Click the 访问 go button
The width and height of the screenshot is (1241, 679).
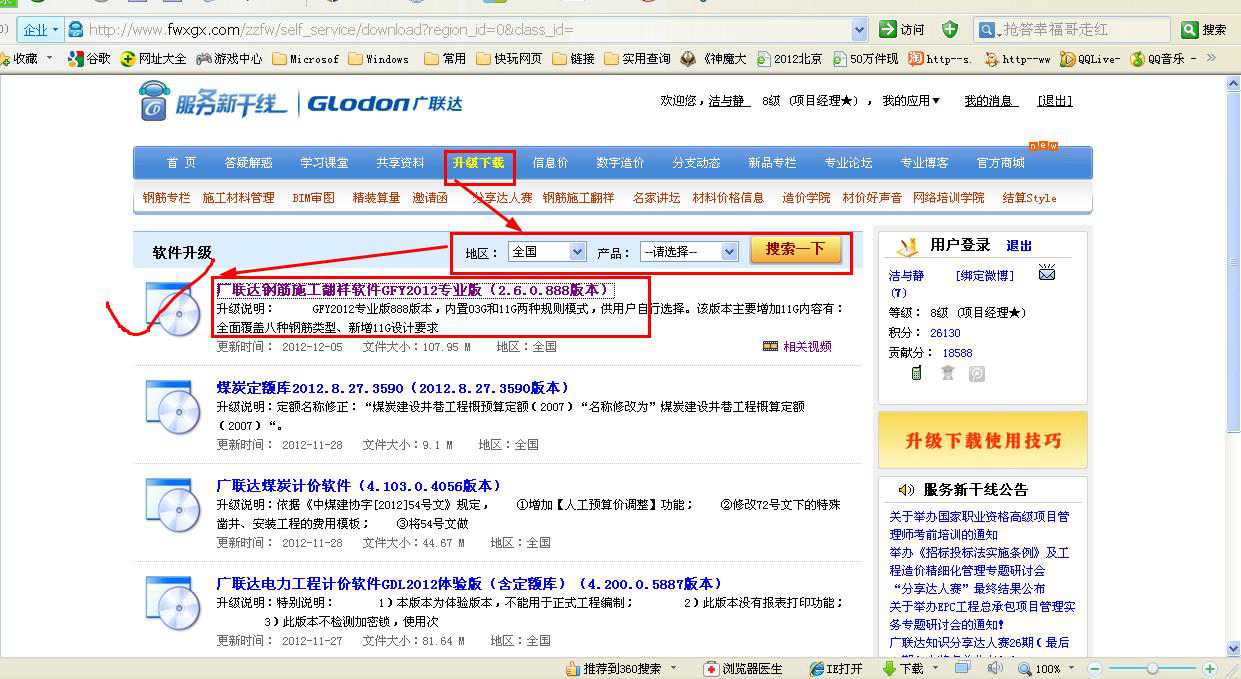(x=903, y=30)
